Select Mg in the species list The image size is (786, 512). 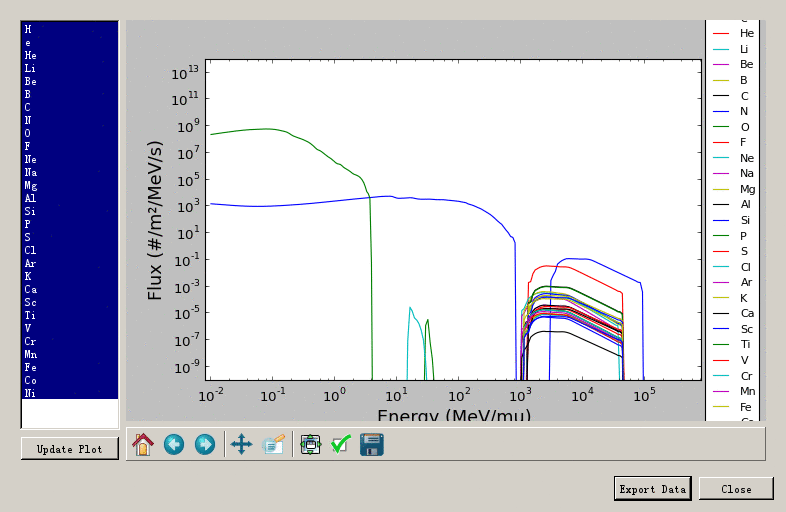point(70,186)
